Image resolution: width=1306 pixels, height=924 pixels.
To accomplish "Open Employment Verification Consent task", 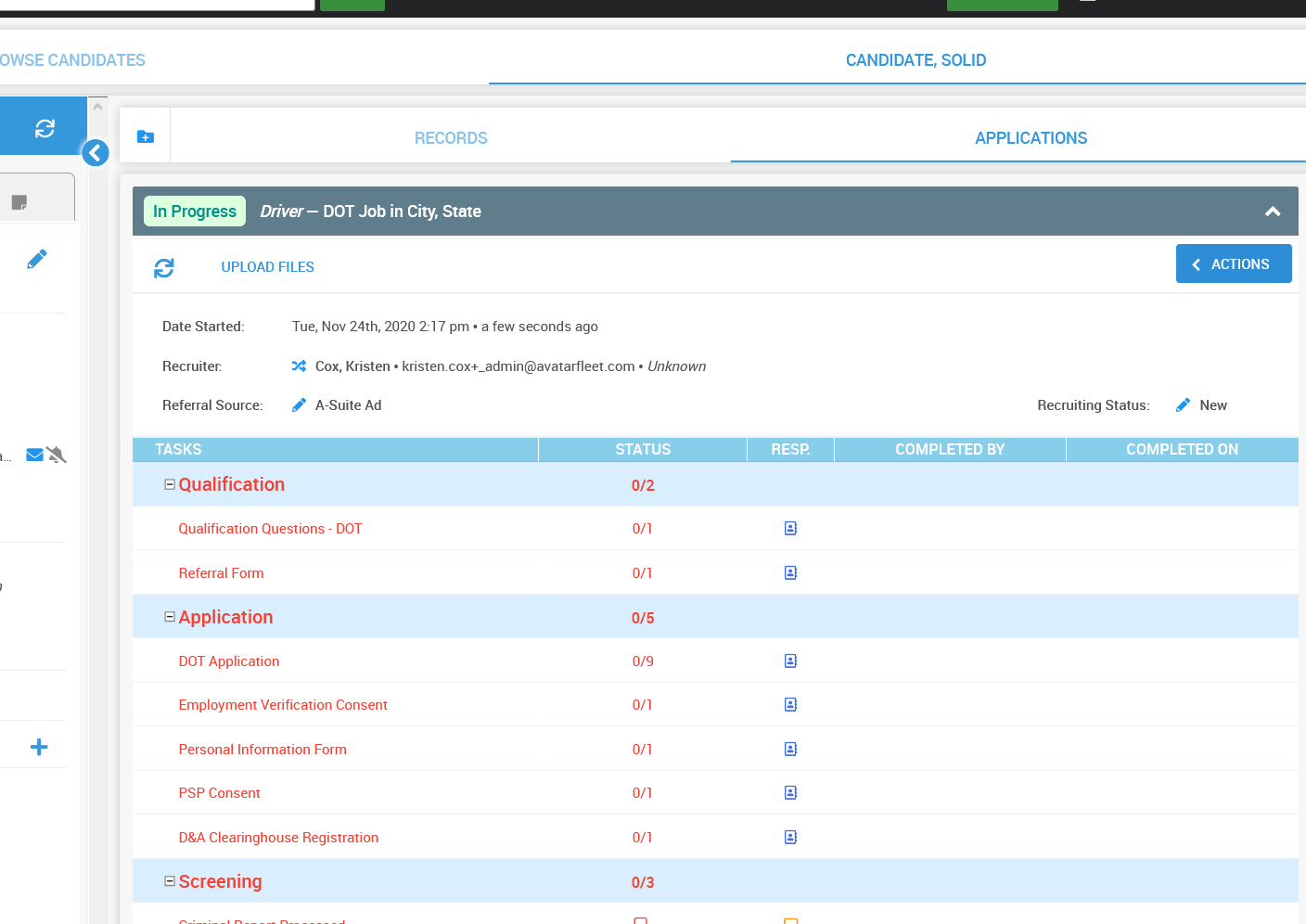I will pyautogui.click(x=283, y=705).
